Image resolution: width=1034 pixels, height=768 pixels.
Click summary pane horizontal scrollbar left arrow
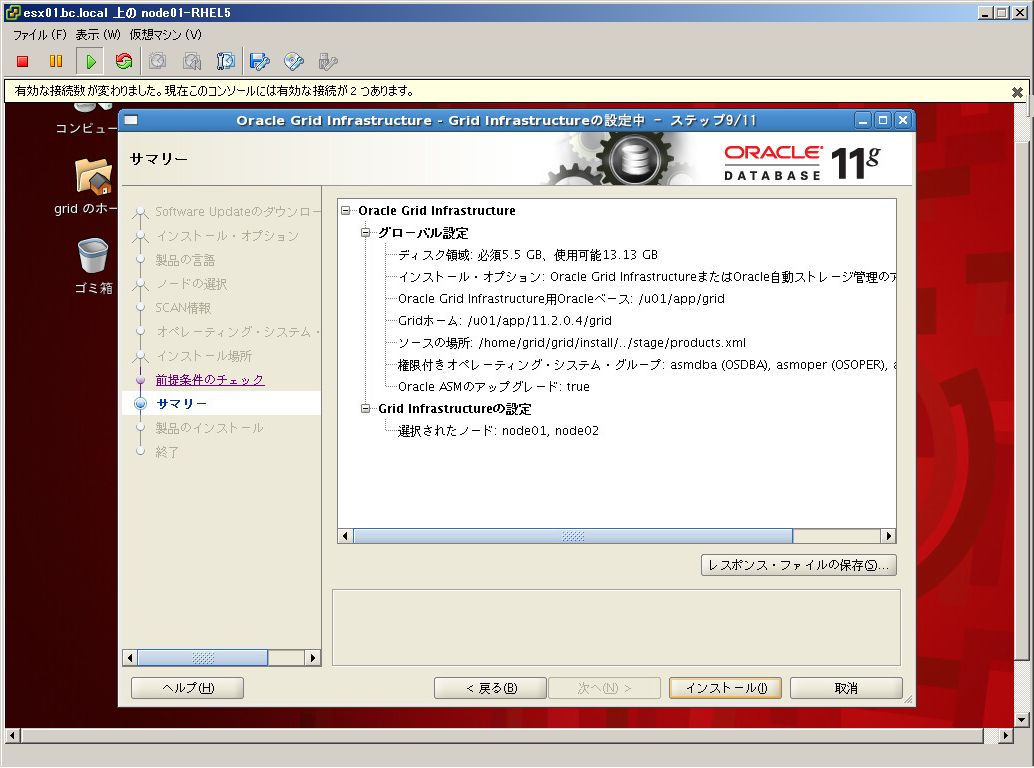(345, 536)
